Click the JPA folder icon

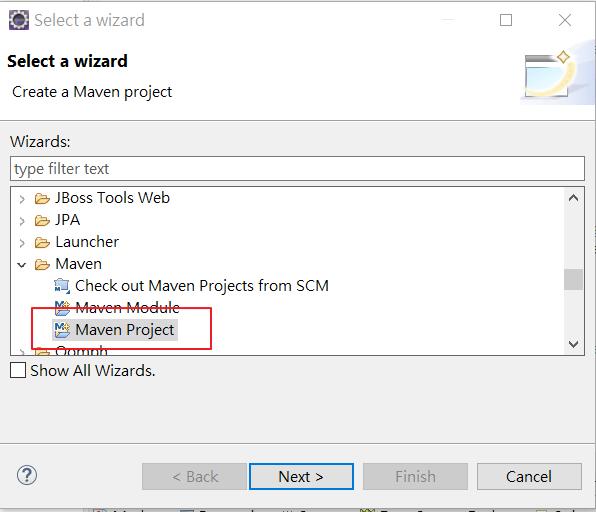pyautogui.click(x=42, y=220)
